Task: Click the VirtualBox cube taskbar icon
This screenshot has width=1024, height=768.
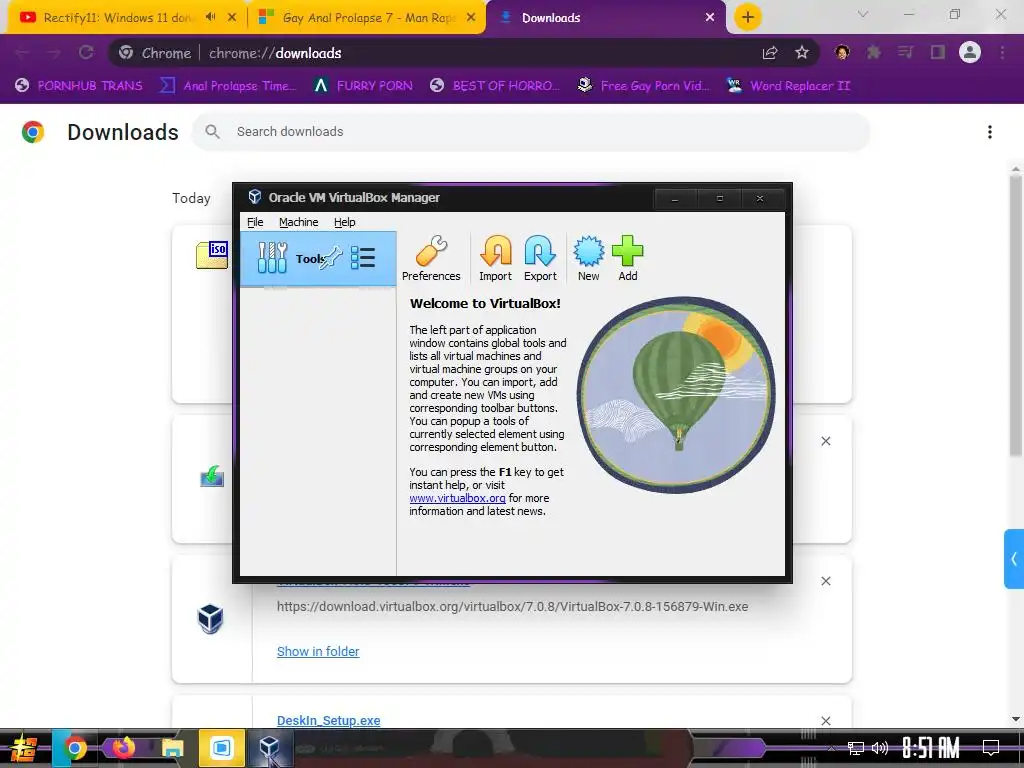Action: pyautogui.click(x=269, y=748)
